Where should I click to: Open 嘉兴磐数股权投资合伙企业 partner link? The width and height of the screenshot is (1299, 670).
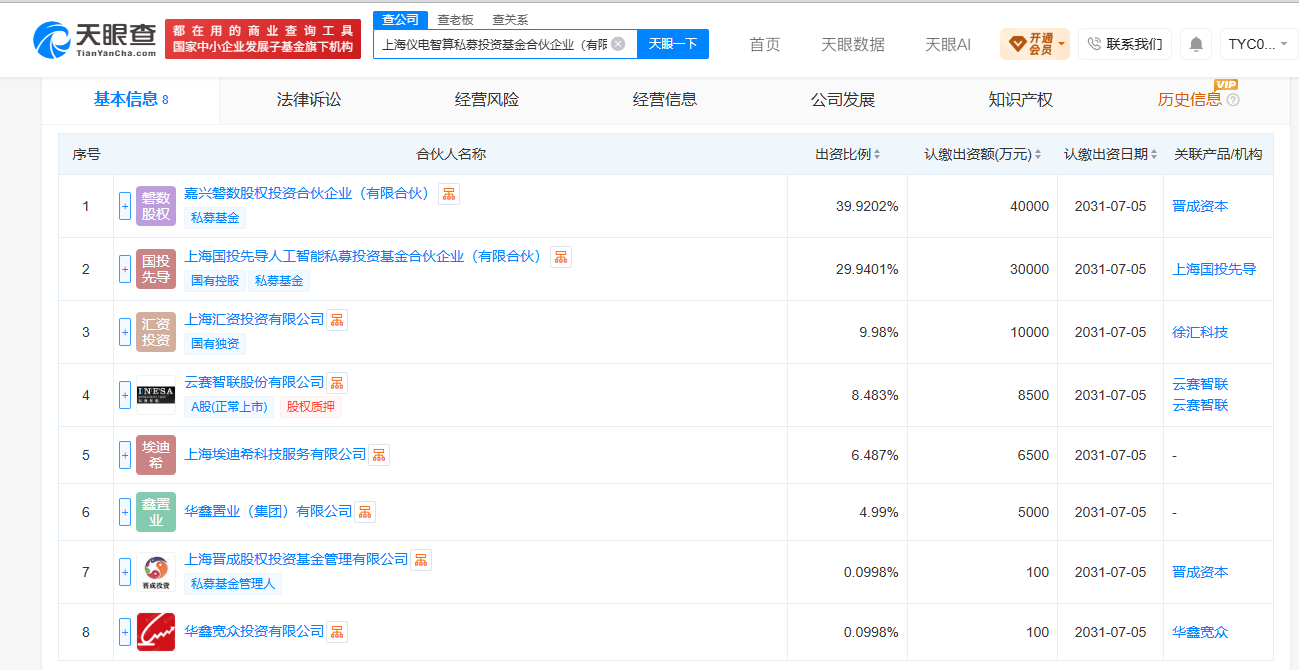point(306,193)
